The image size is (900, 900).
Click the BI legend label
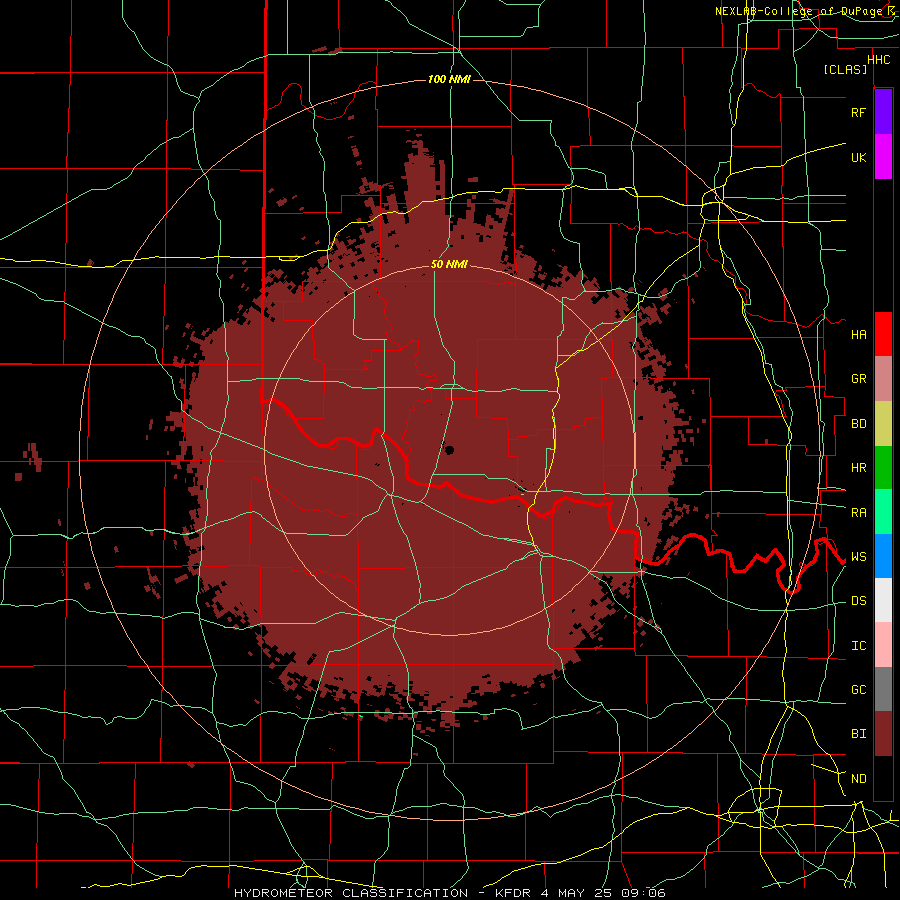pyautogui.click(x=858, y=734)
